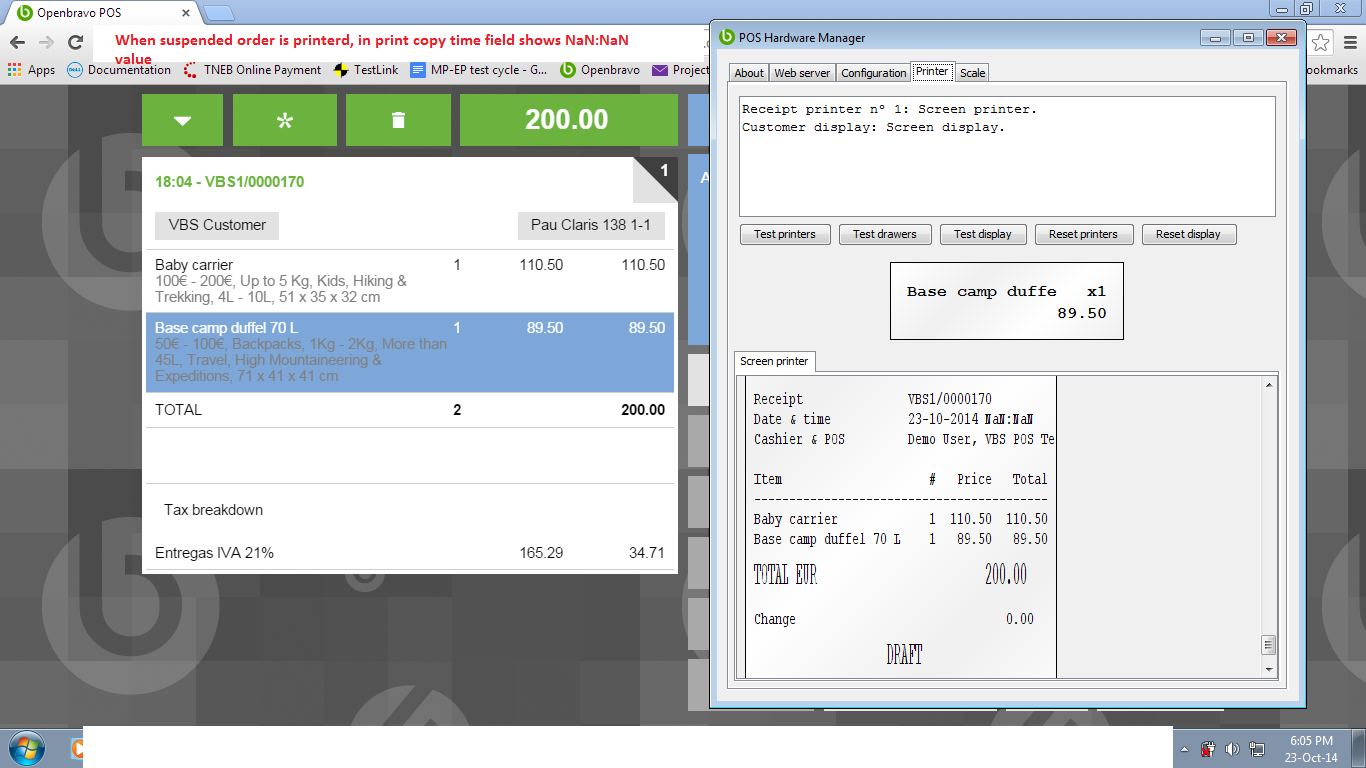Click inside the printer status text area
Image resolution: width=1366 pixels, height=768 pixels.
[x=1007, y=156]
